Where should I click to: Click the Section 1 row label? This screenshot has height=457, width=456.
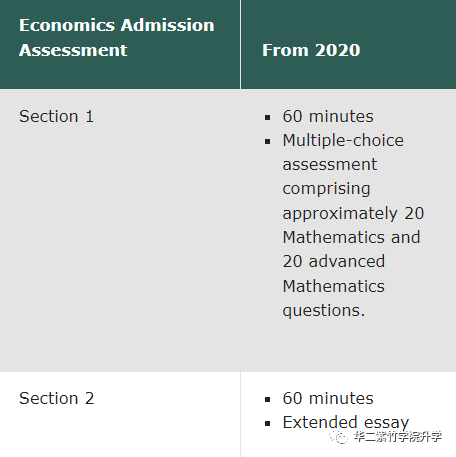(x=56, y=116)
